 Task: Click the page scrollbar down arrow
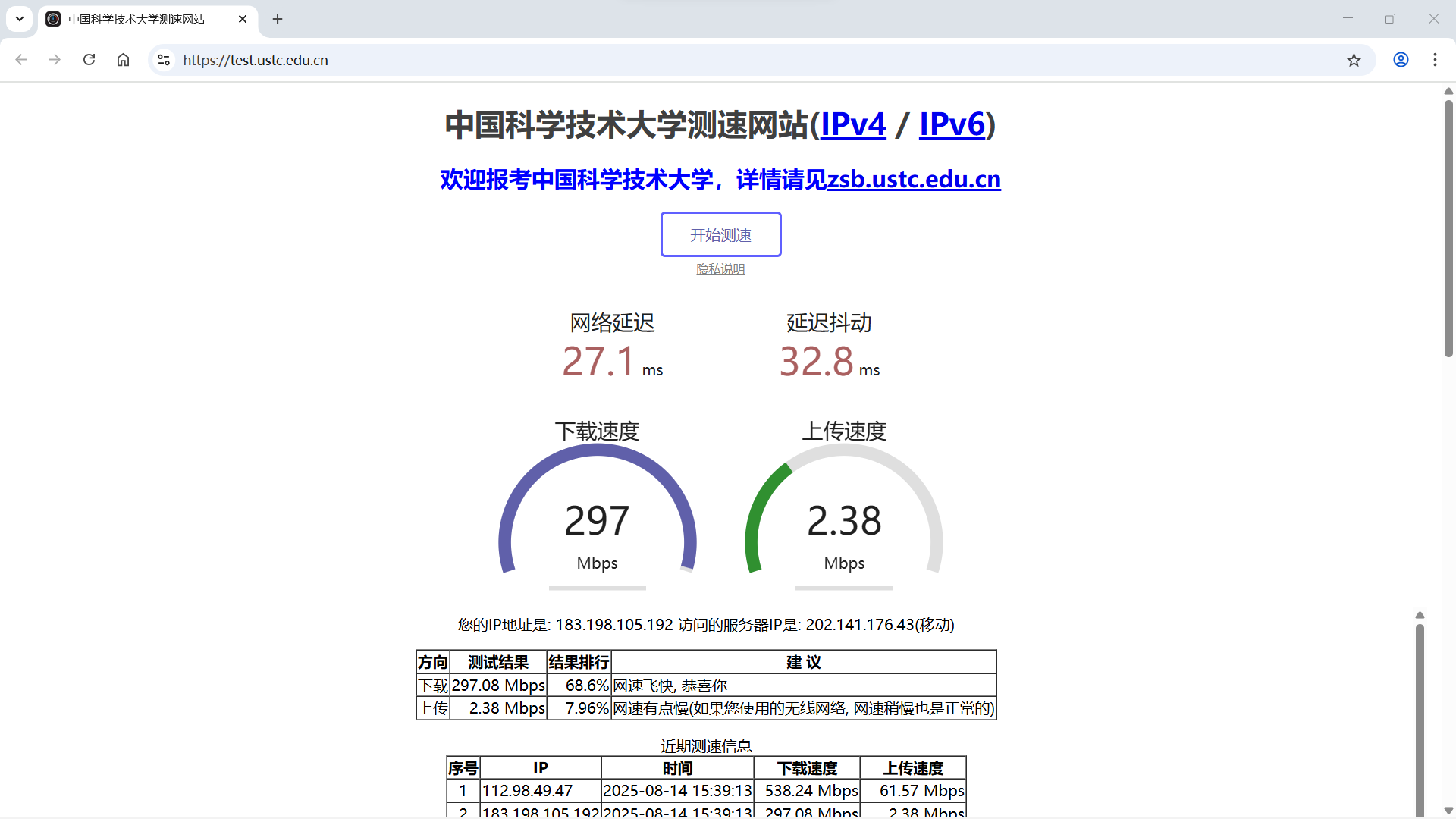1448,809
